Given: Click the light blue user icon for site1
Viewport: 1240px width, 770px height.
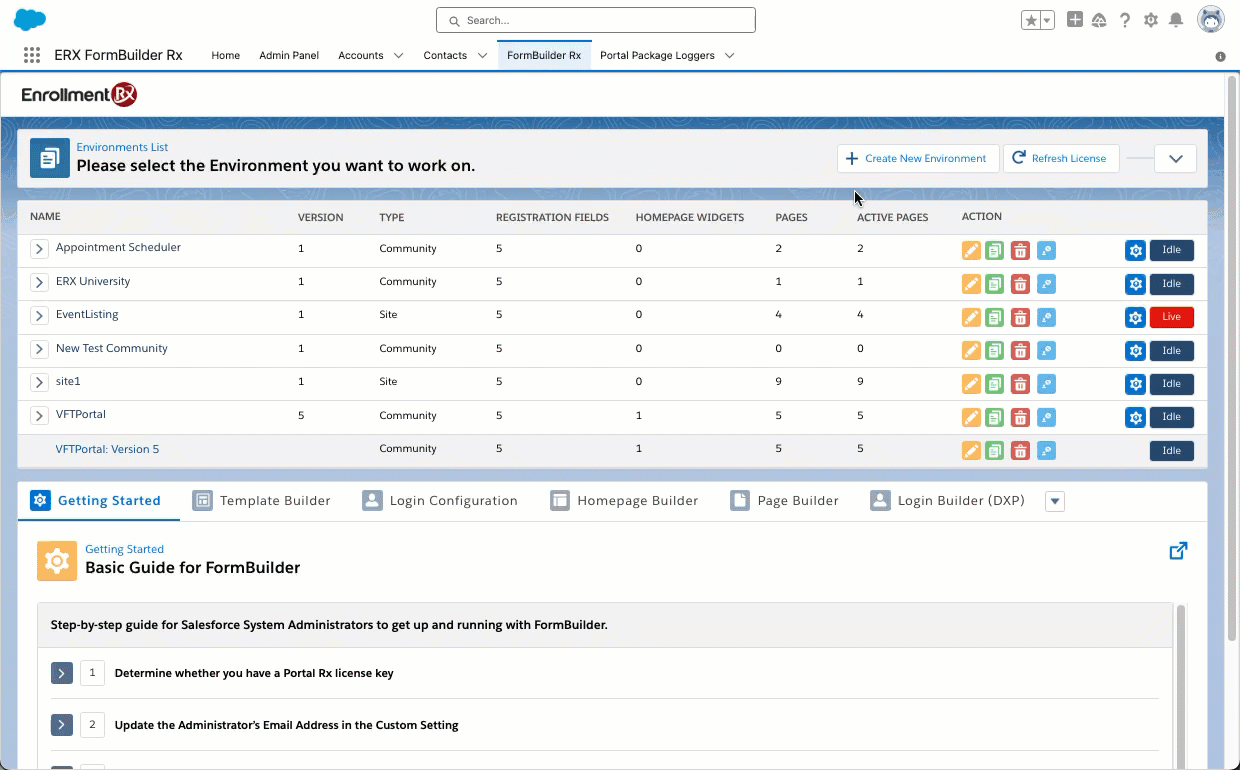Looking at the screenshot, I should tap(1046, 384).
